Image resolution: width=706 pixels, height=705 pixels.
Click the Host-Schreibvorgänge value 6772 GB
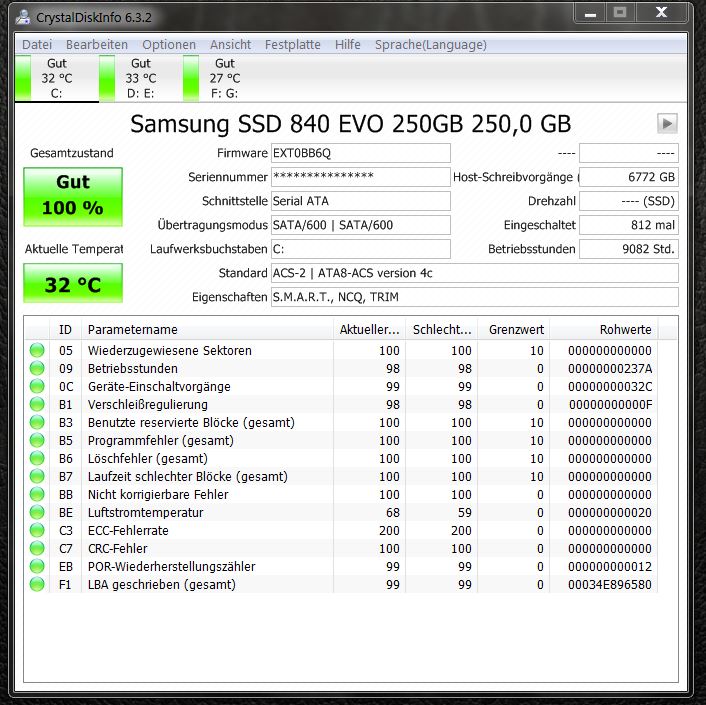point(629,177)
